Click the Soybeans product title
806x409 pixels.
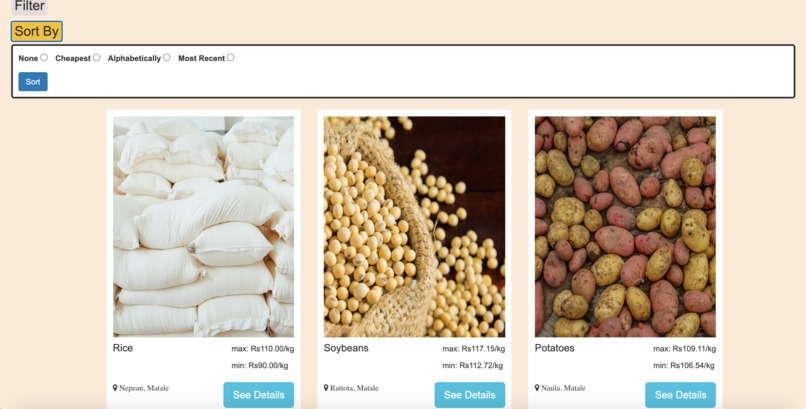click(x=346, y=348)
